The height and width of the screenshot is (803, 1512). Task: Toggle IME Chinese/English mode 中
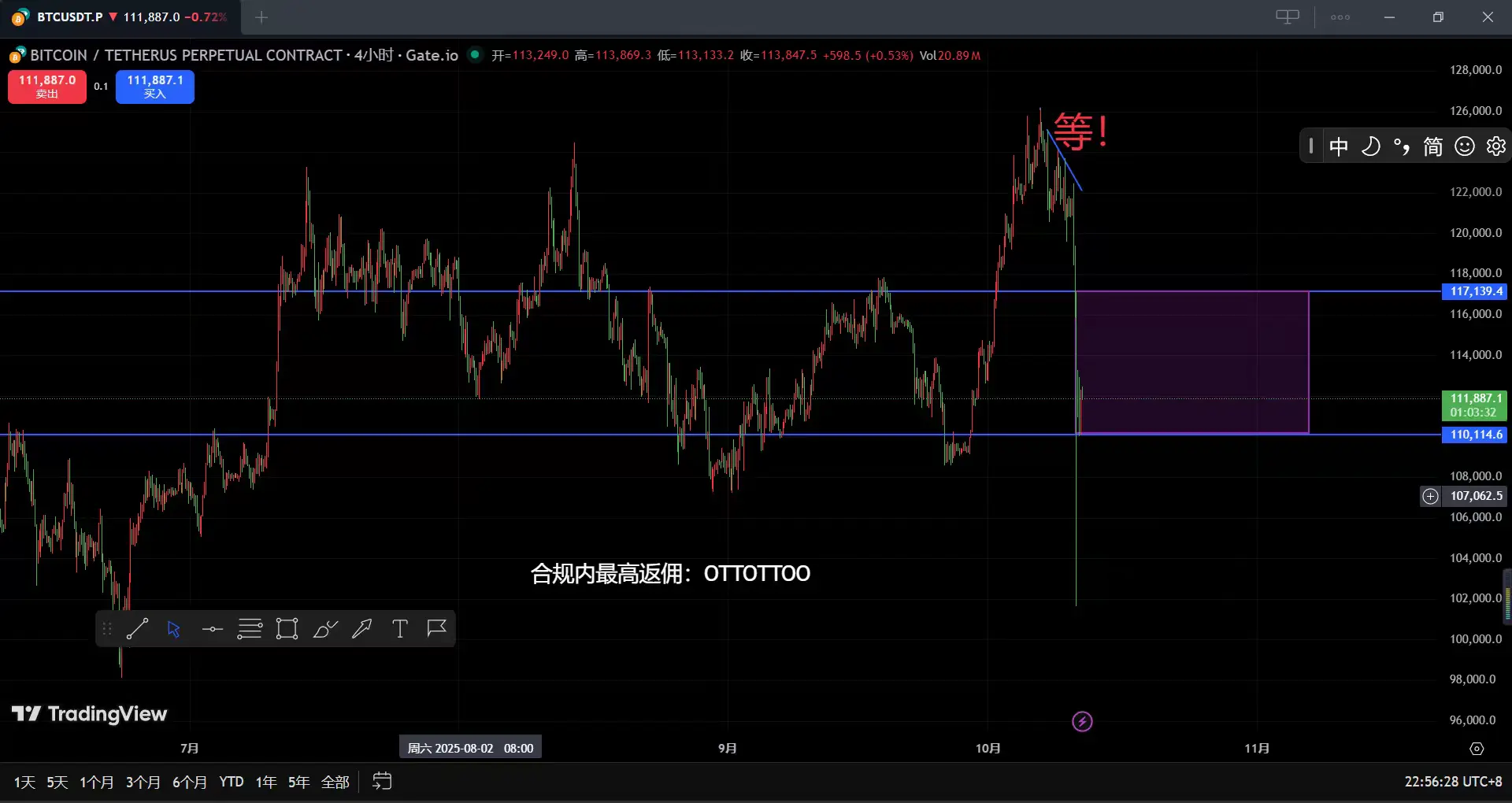(1339, 146)
